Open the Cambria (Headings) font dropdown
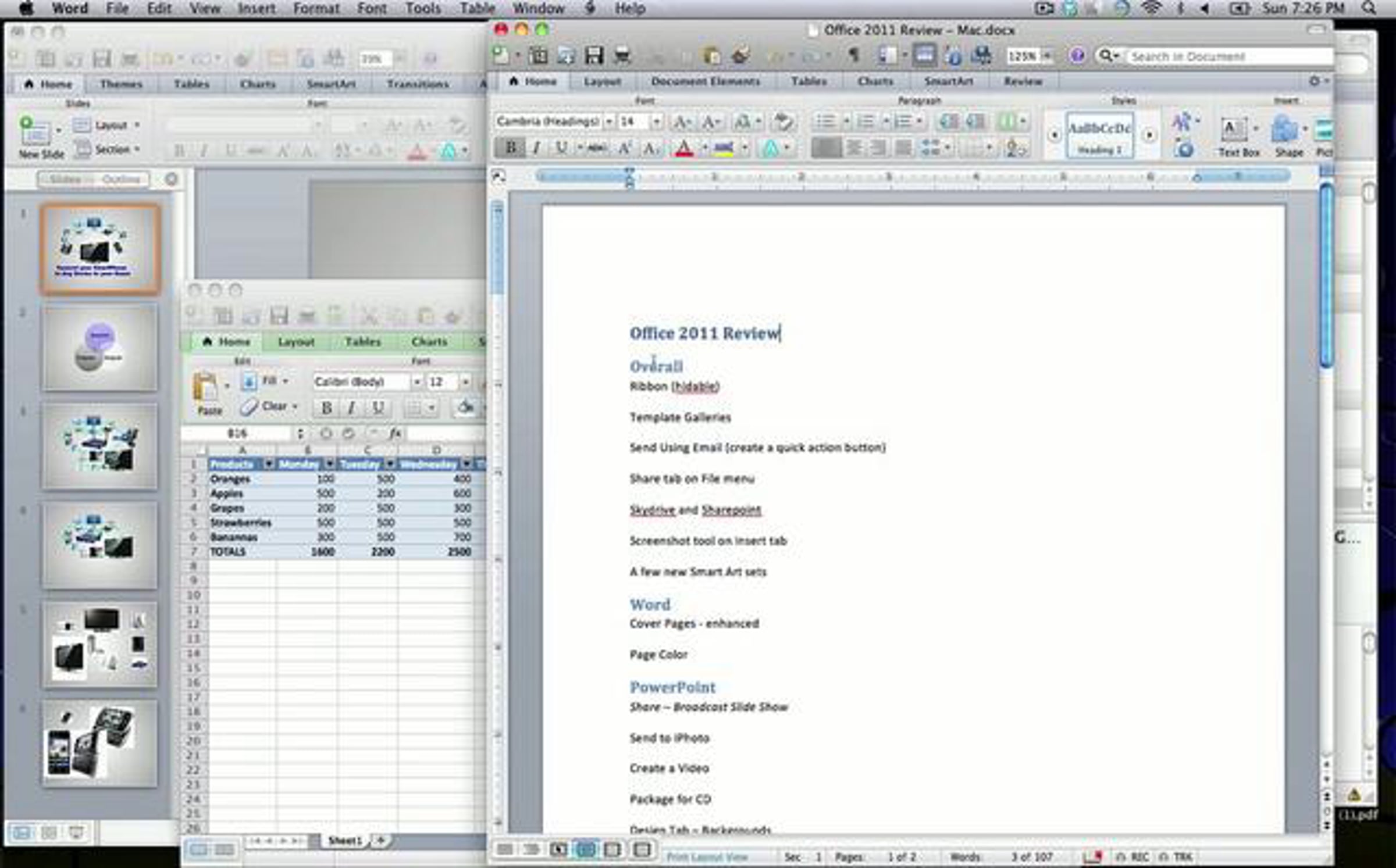The width and height of the screenshot is (1396, 868). point(608,122)
